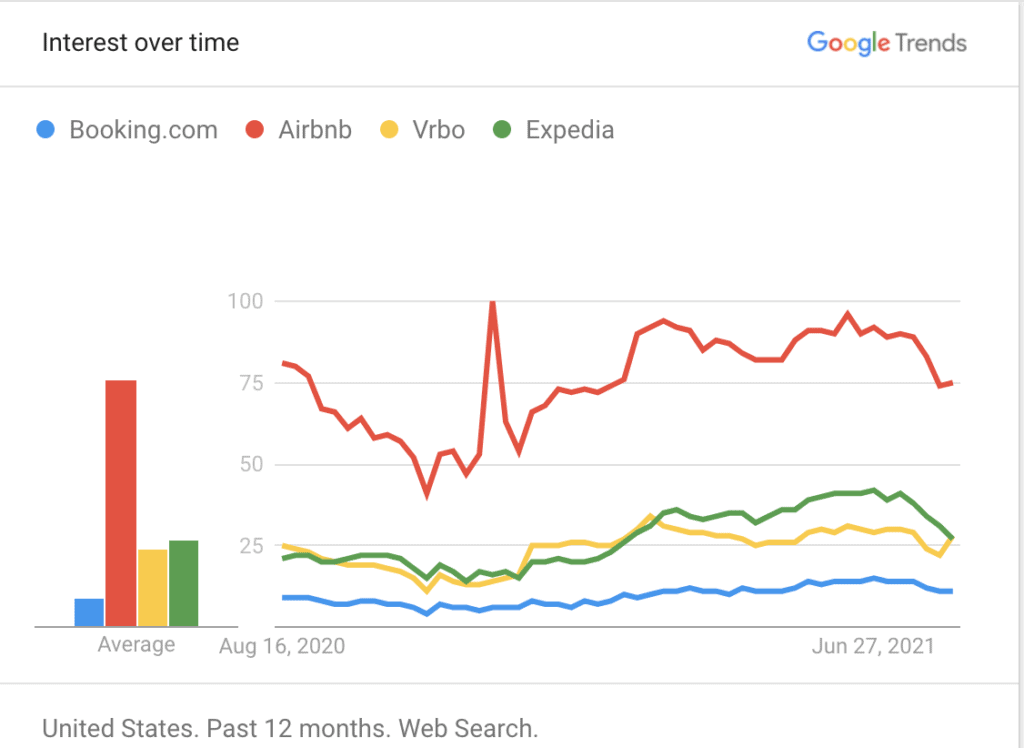The image size is (1024, 748).
Task: Click the green Expedia legend dot
Action: tap(502, 129)
